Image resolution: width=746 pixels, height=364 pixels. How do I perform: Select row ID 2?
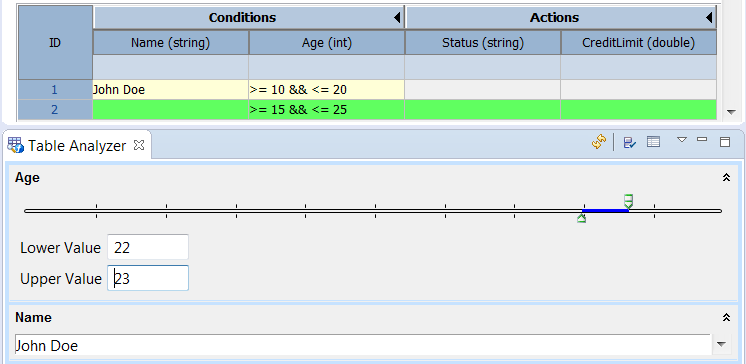[55, 109]
